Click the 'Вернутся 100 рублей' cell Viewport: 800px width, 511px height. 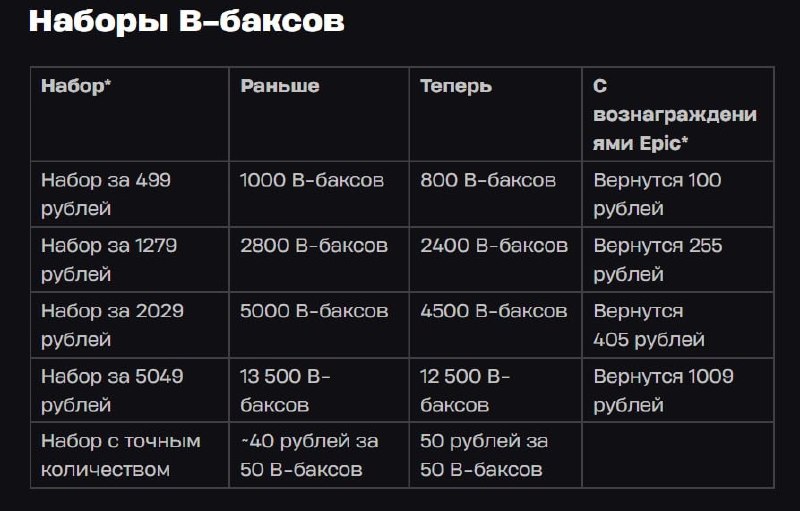[x=657, y=194]
